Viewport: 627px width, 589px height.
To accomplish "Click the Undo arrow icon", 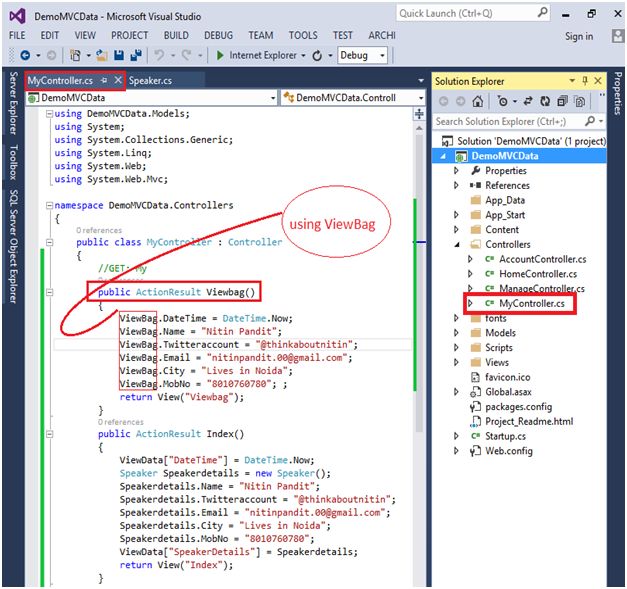I will 159,55.
